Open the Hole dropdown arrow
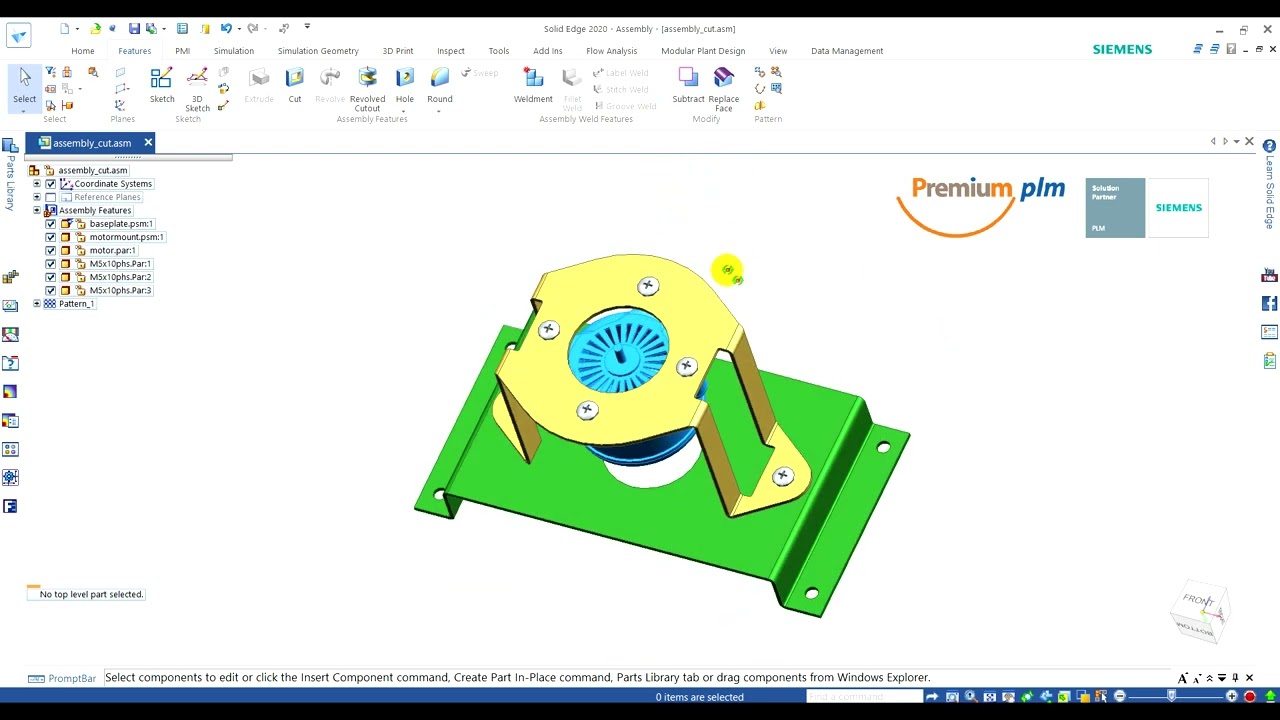The height and width of the screenshot is (720, 1280). 404,110
